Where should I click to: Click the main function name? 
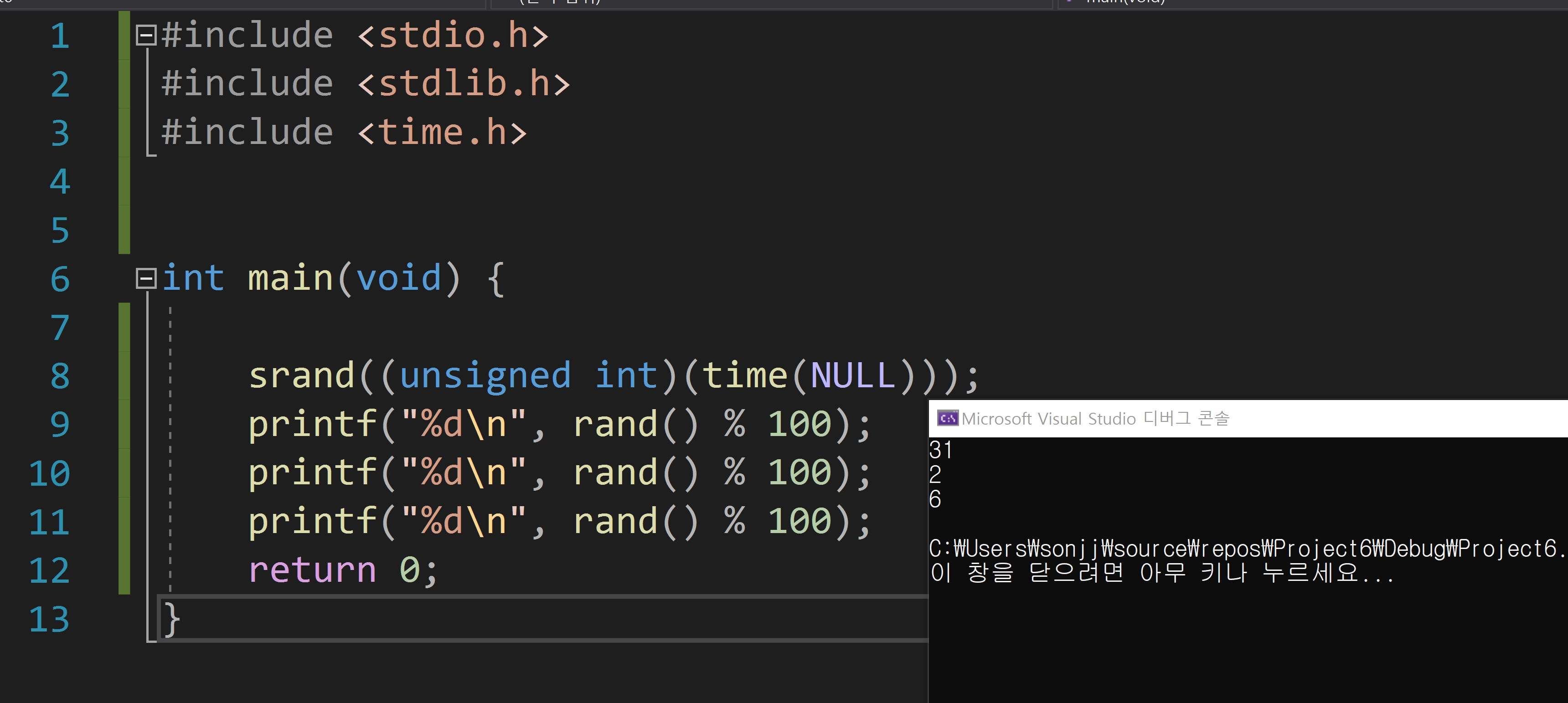tap(291, 278)
